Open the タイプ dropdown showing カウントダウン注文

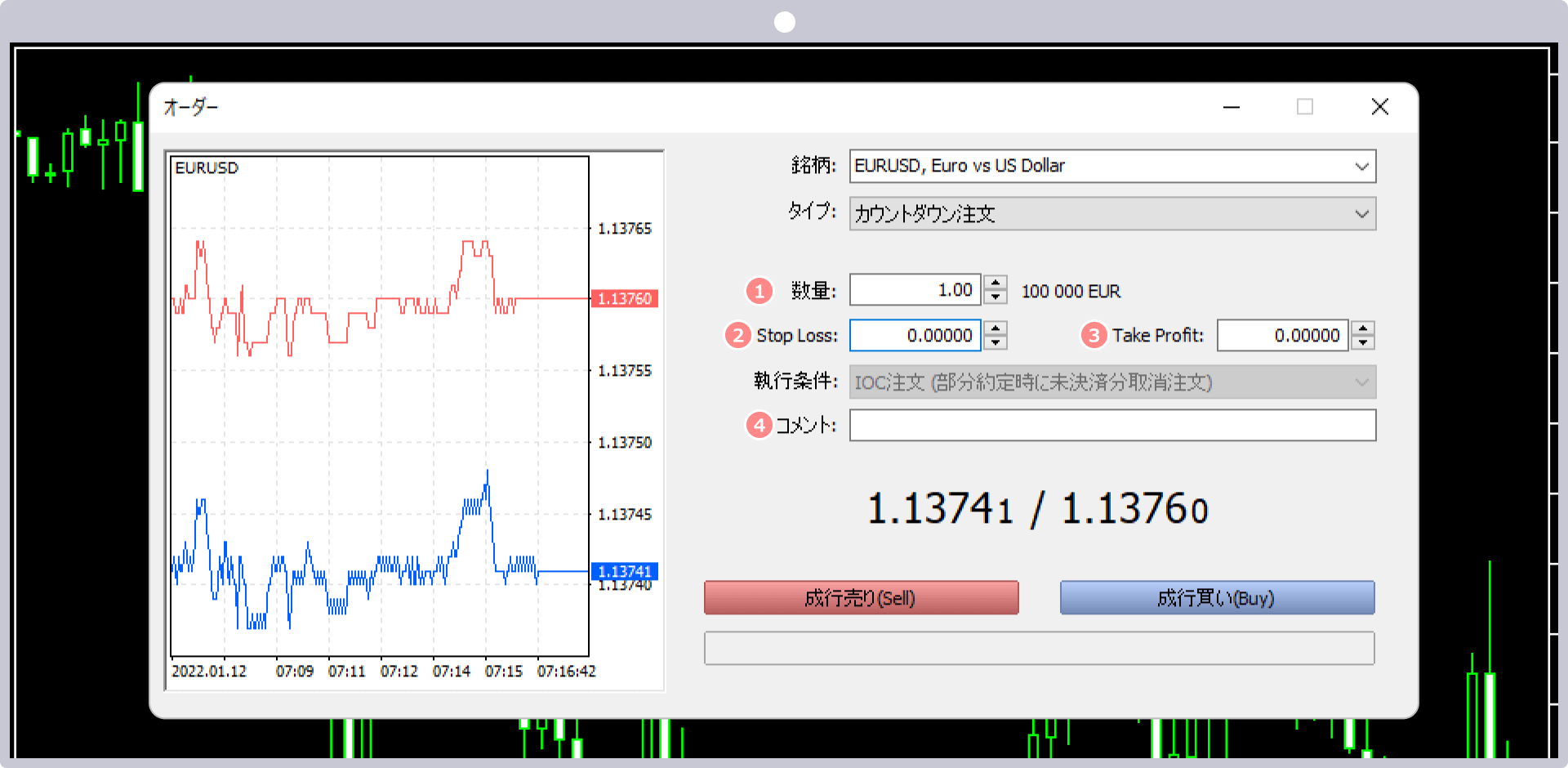click(1112, 213)
